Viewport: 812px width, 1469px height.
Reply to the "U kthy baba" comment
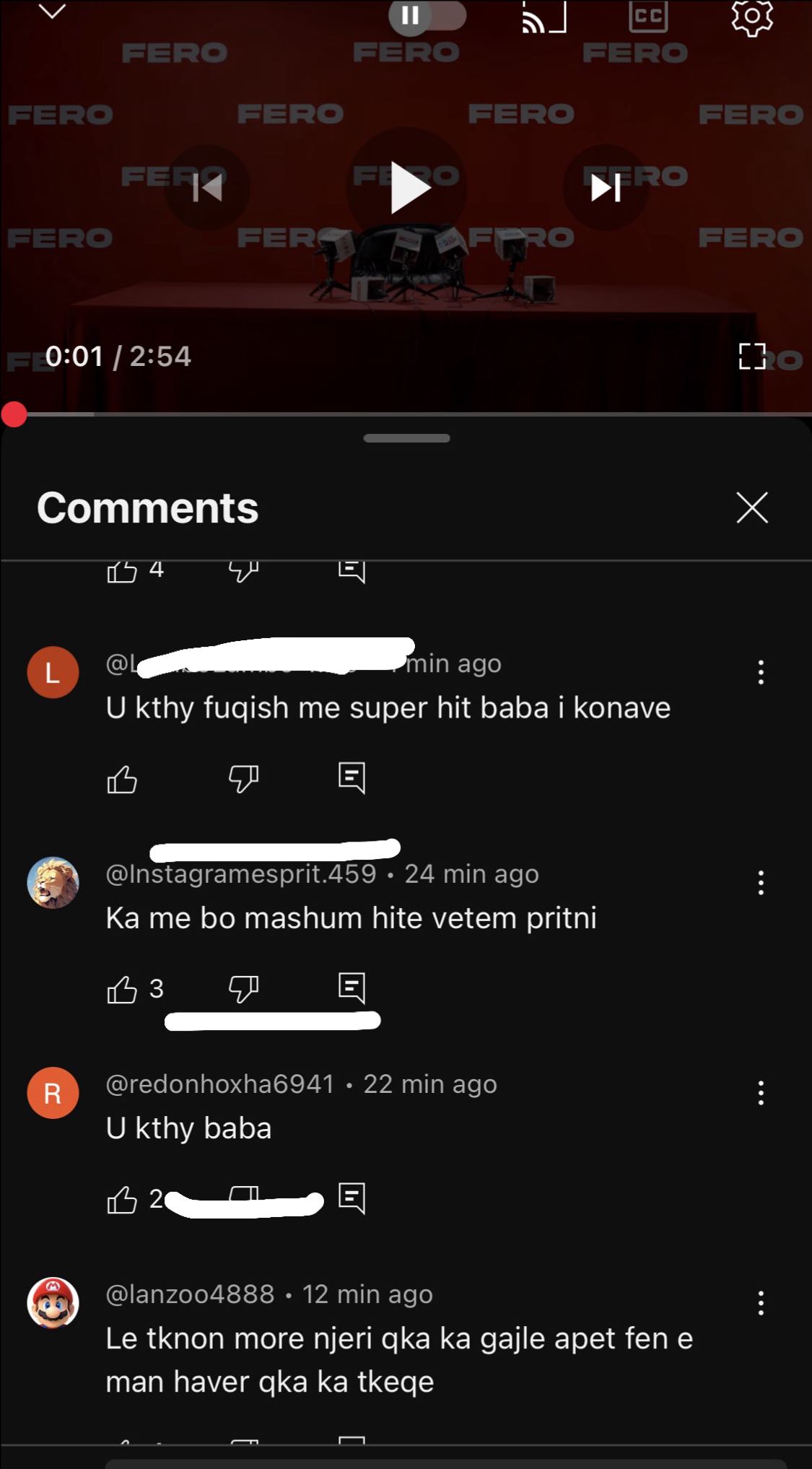coord(352,1198)
